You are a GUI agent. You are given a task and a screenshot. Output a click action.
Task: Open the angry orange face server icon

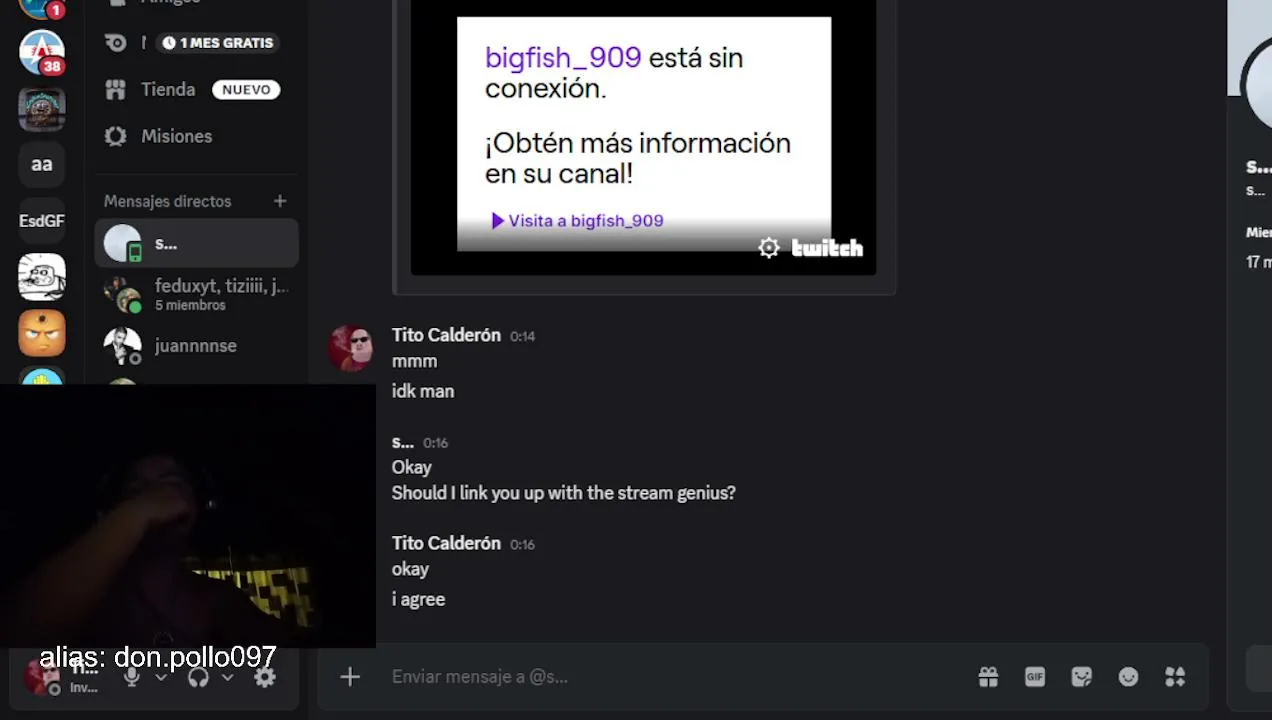[42, 333]
